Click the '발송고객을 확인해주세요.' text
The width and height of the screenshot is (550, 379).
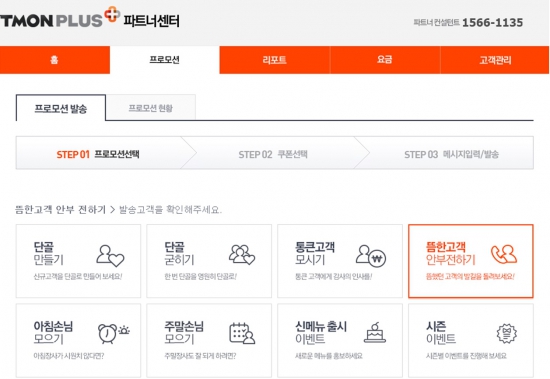[x=170, y=210]
